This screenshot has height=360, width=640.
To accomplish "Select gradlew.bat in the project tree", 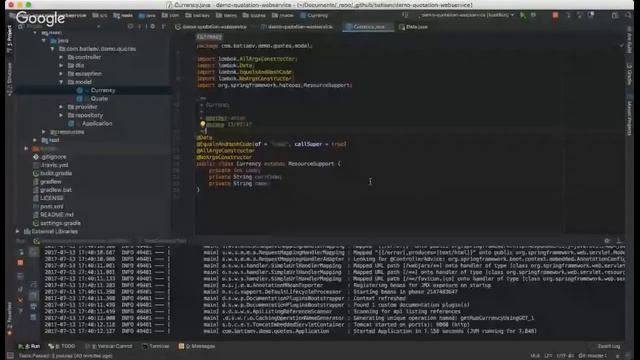I will coord(56,190).
